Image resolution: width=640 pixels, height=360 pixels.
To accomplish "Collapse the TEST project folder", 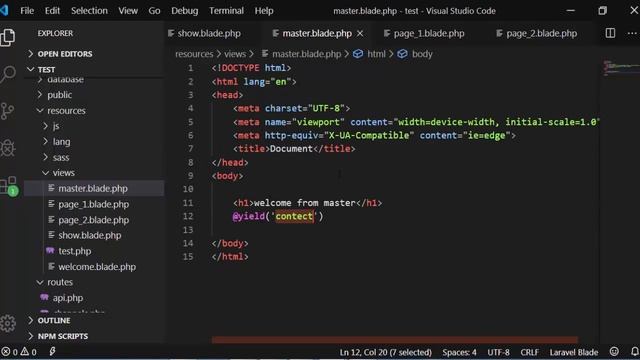I will point(46,69).
